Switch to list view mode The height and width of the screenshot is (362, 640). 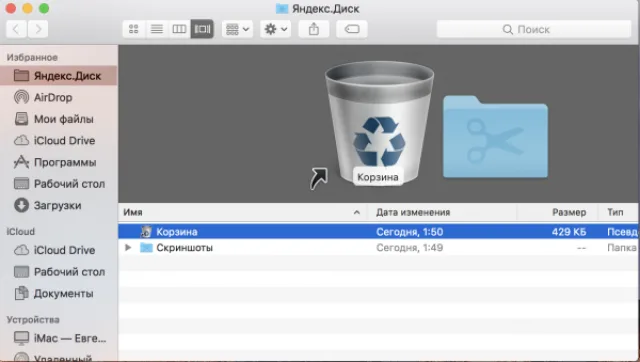(x=157, y=29)
